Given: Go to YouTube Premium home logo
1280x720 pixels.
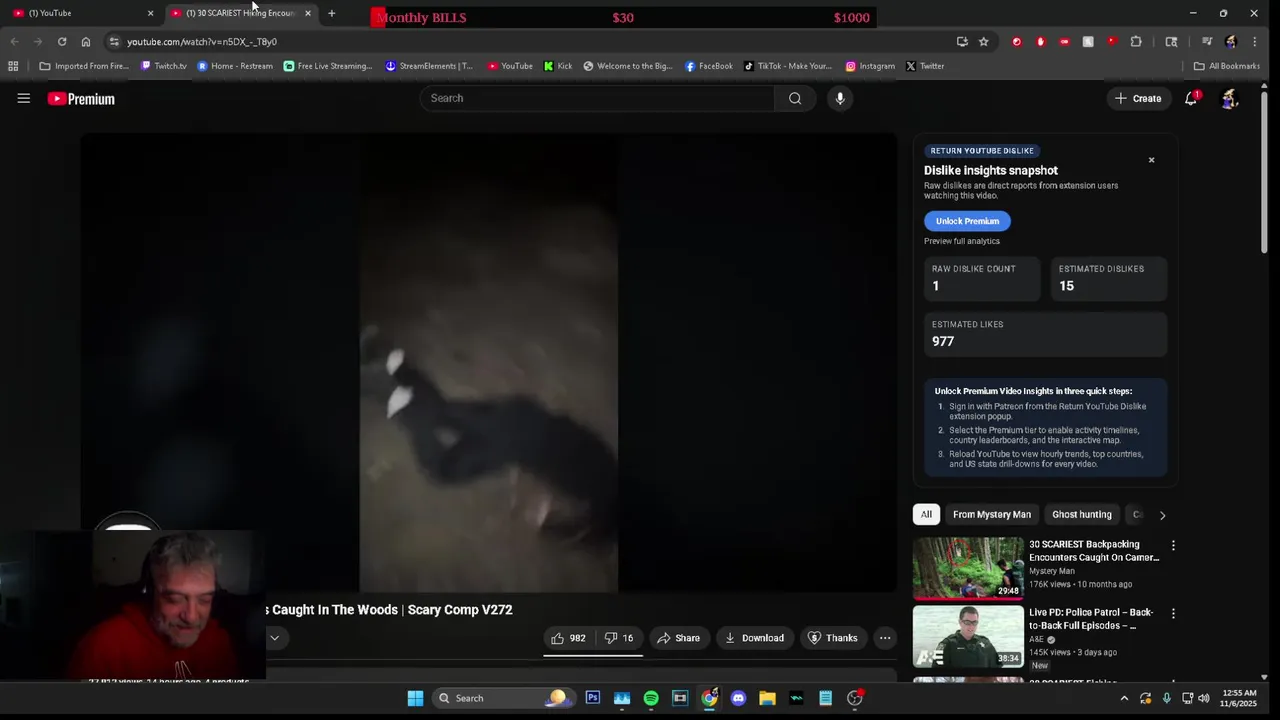Looking at the screenshot, I should click(x=81, y=99).
